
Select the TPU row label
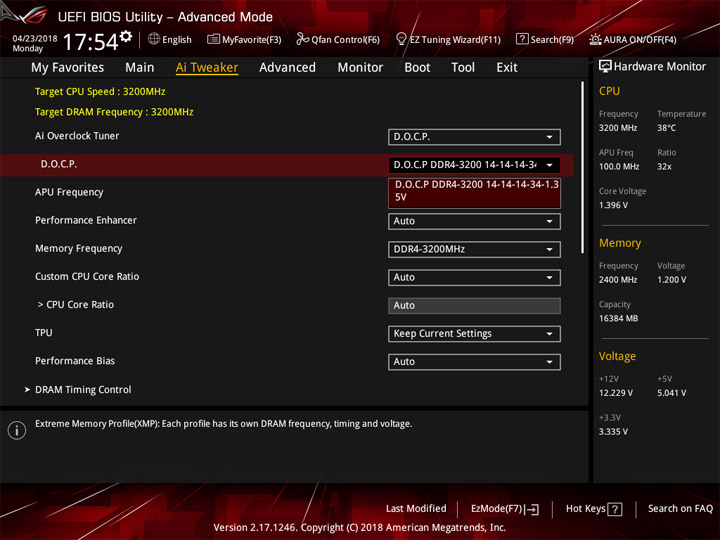pyautogui.click(x=44, y=332)
